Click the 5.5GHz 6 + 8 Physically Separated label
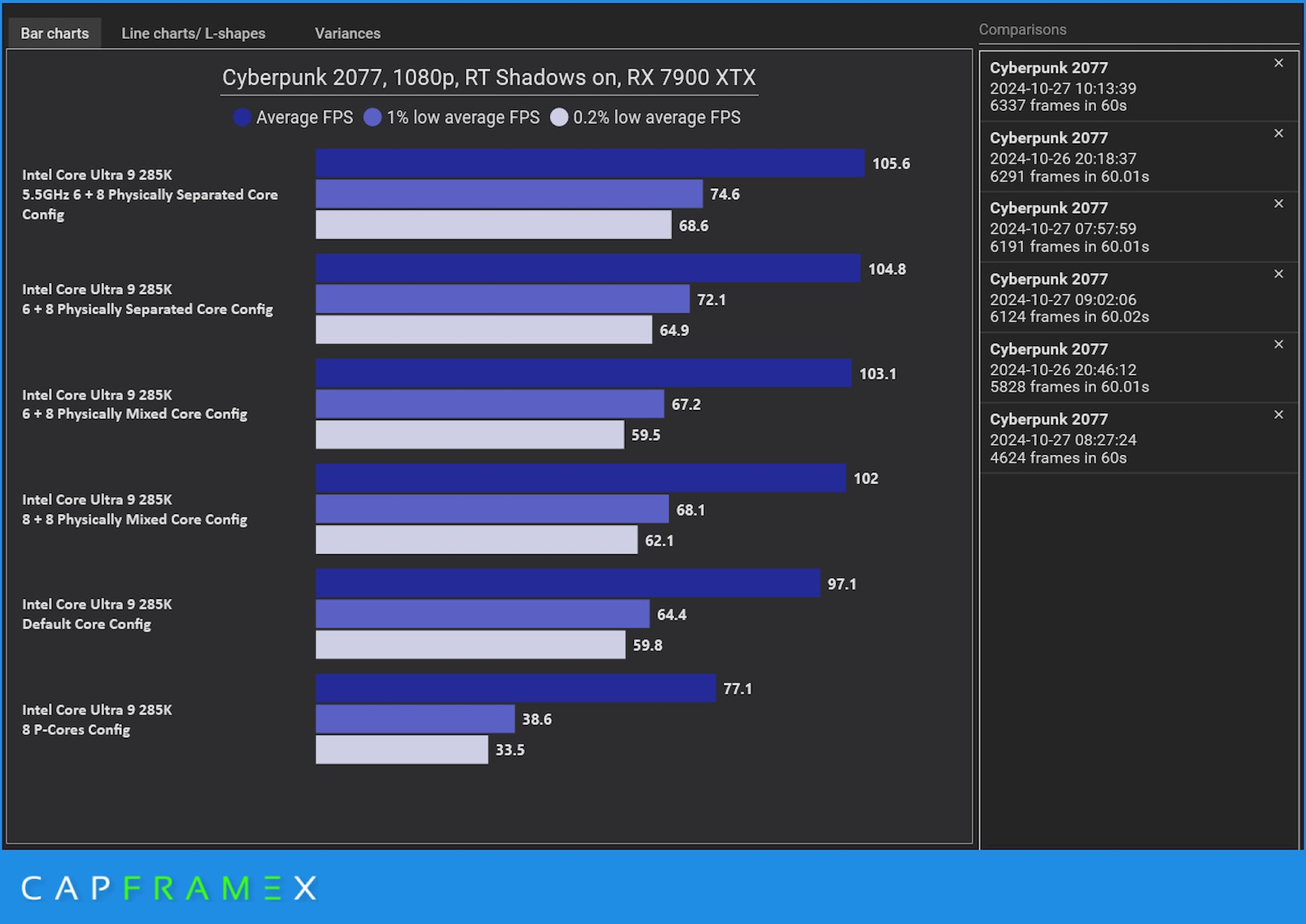1306x924 pixels. tap(150, 194)
